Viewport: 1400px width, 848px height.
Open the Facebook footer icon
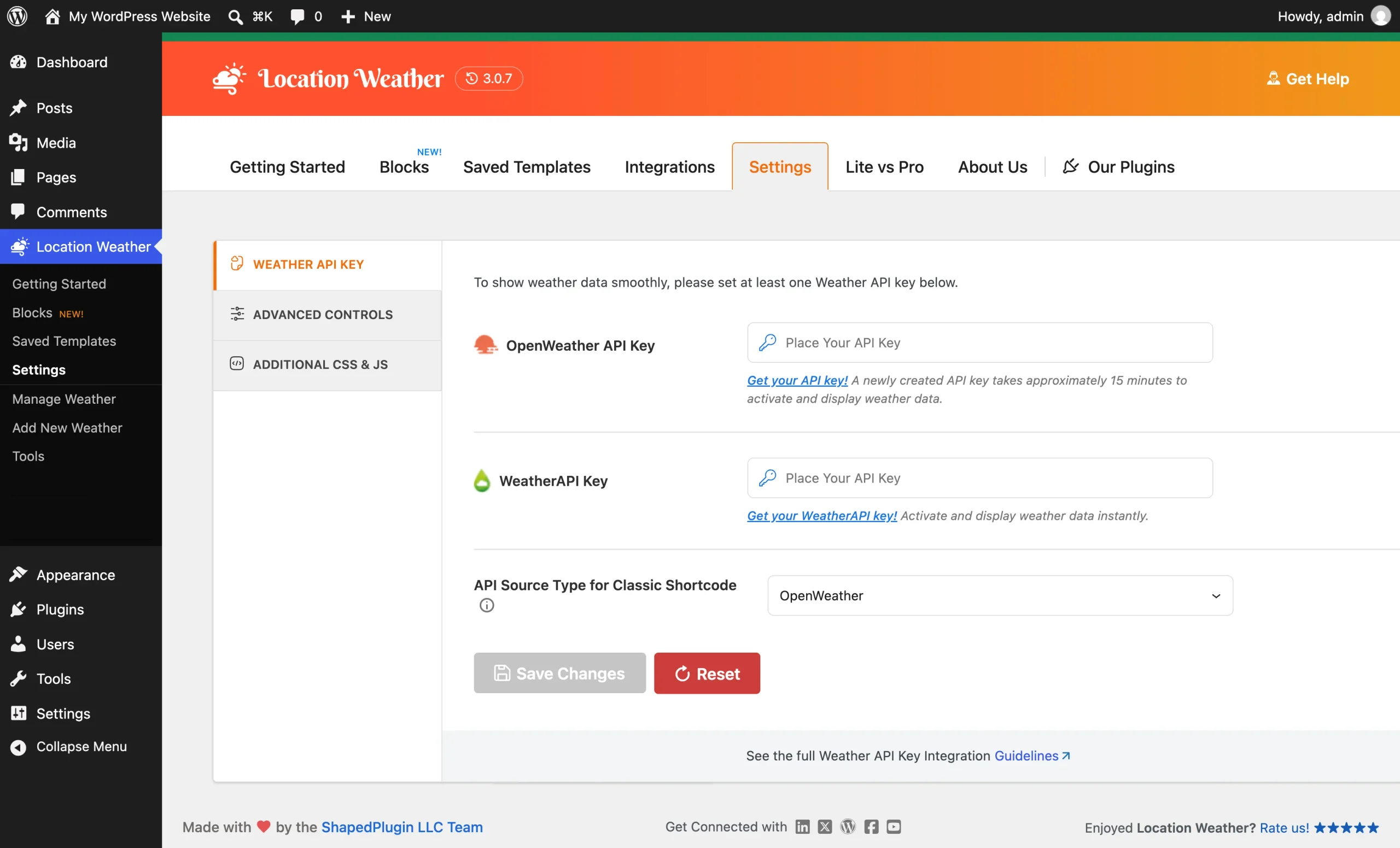point(871,827)
